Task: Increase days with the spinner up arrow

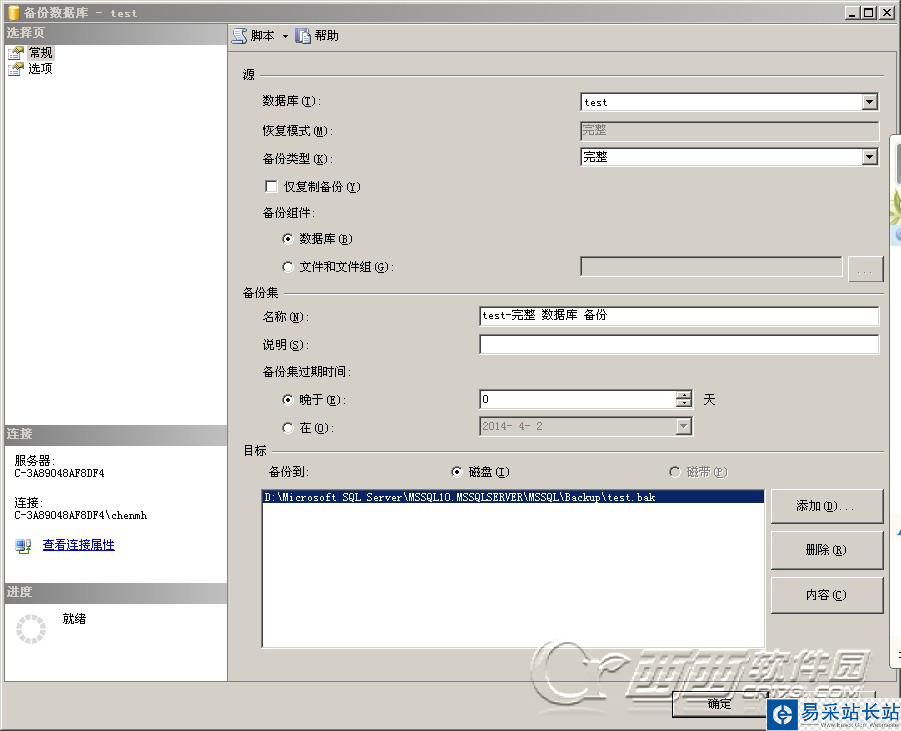Action: (684, 395)
